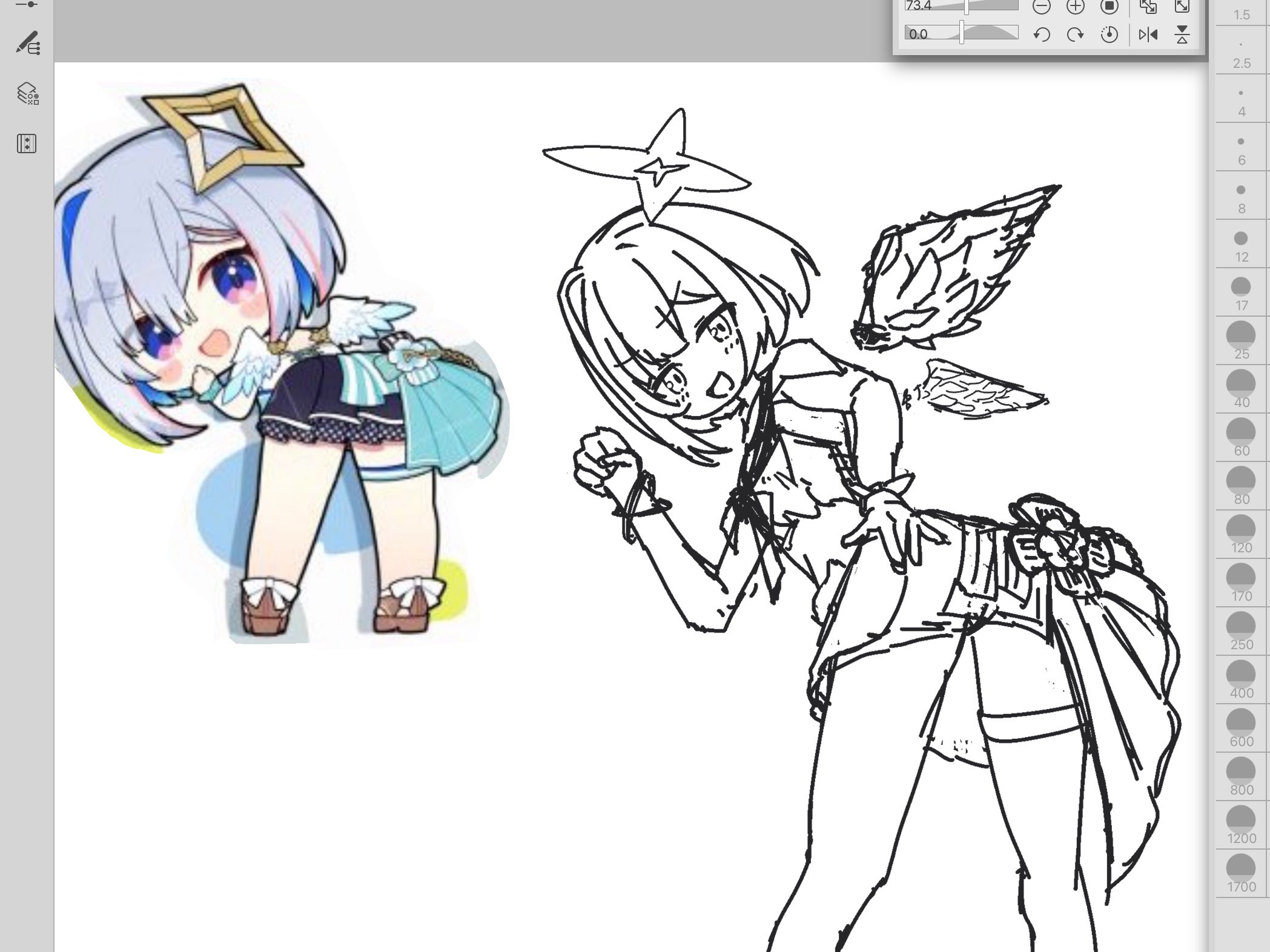The width and height of the screenshot is (1270, 952).
Task: Select brush size 4
Action: point(1242,99)
